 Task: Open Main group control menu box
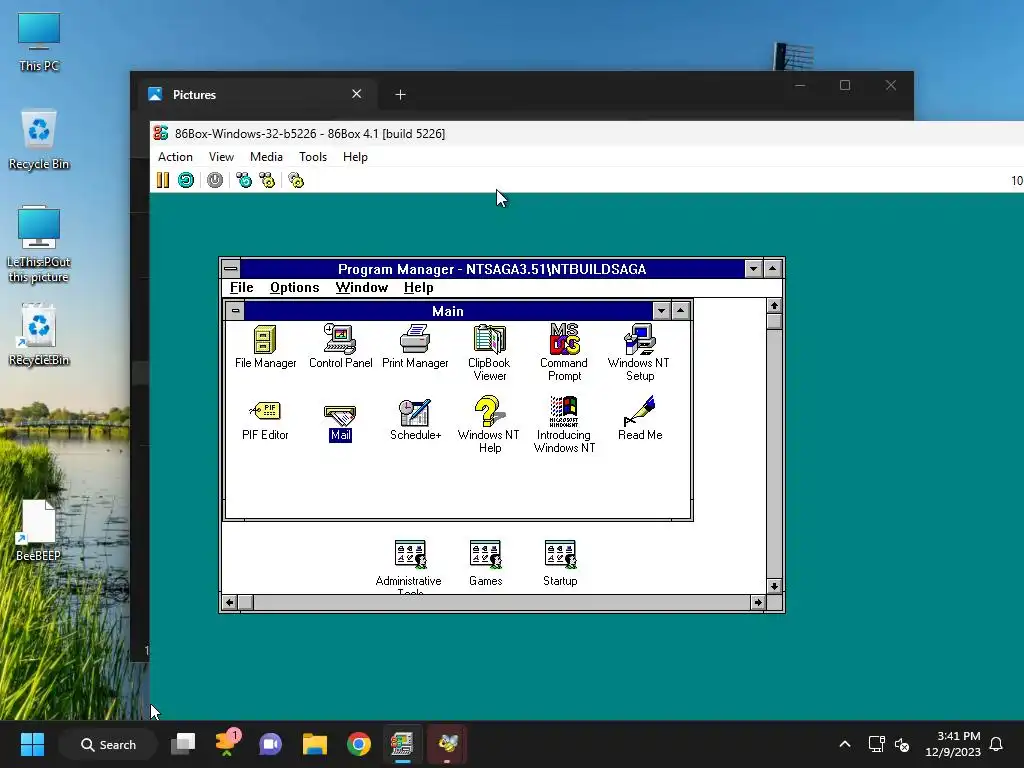(235, 311)
